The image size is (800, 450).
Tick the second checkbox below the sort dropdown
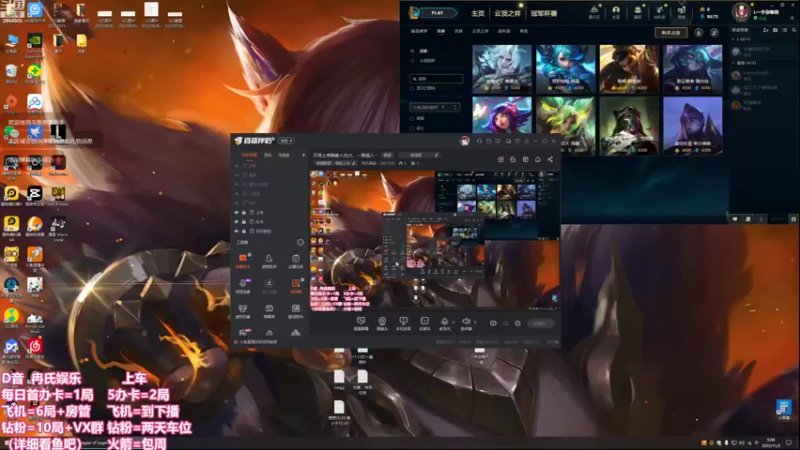click(412, 128)
